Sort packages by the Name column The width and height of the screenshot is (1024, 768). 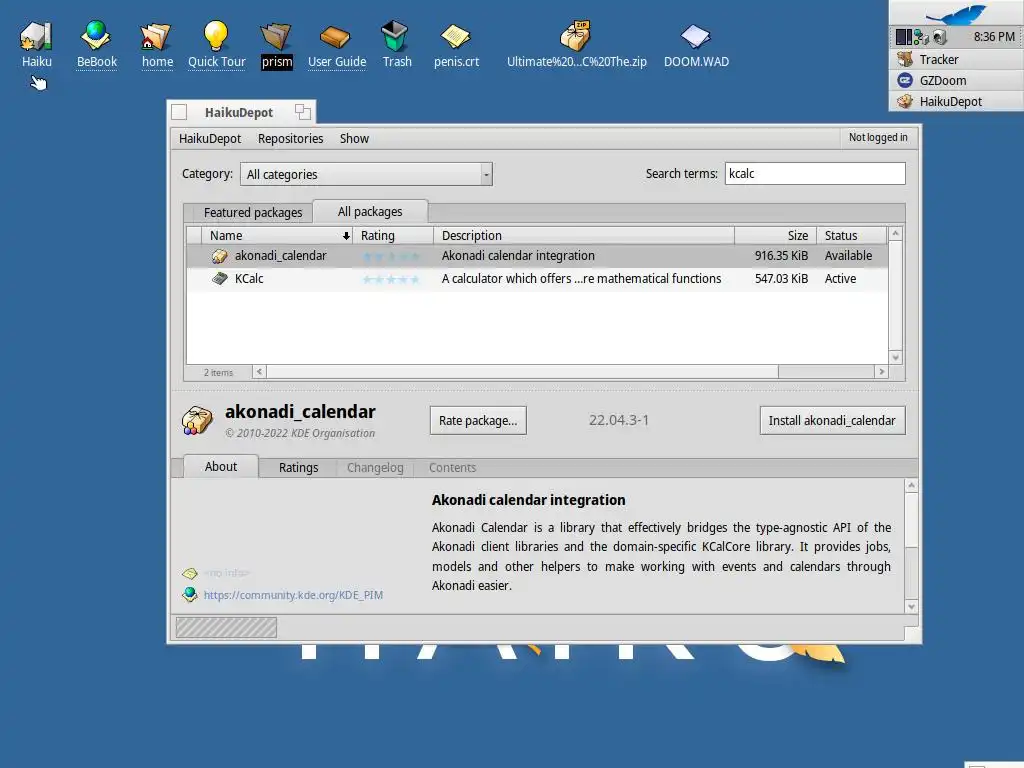pos(277,235)
